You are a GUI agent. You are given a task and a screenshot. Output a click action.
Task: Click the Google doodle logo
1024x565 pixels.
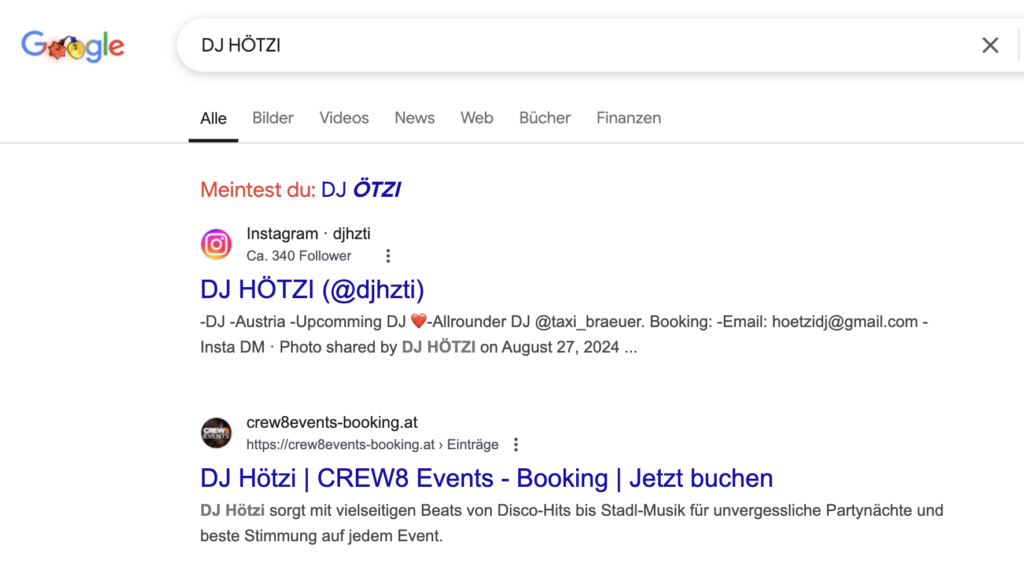pyautogui.click(x=73, y=46)
